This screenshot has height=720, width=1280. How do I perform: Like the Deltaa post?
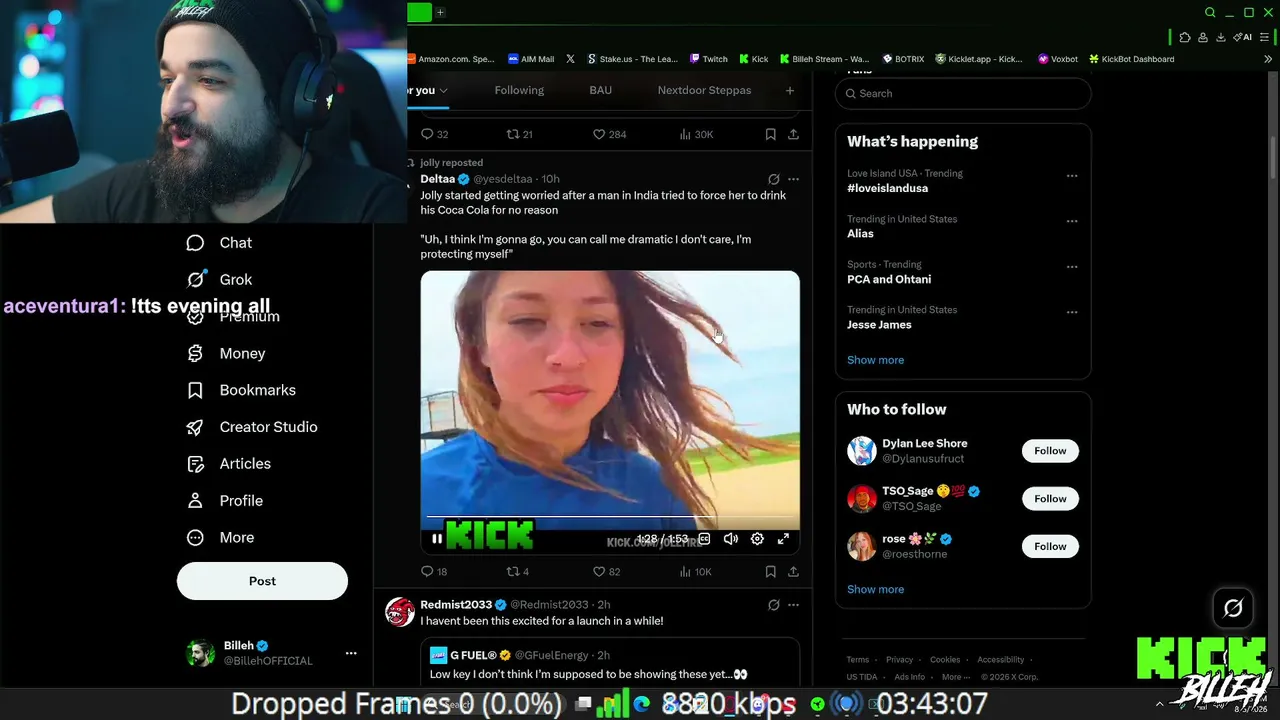(607, 571)
